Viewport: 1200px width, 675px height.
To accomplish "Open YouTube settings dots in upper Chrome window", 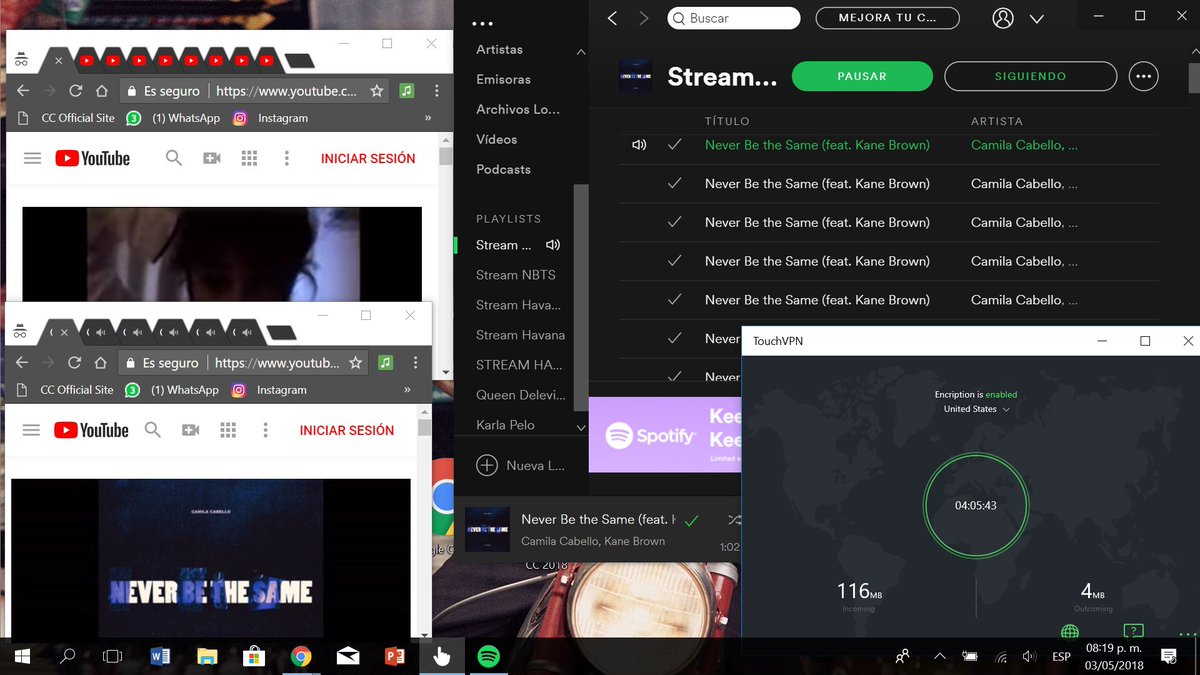I will point(287,158).
